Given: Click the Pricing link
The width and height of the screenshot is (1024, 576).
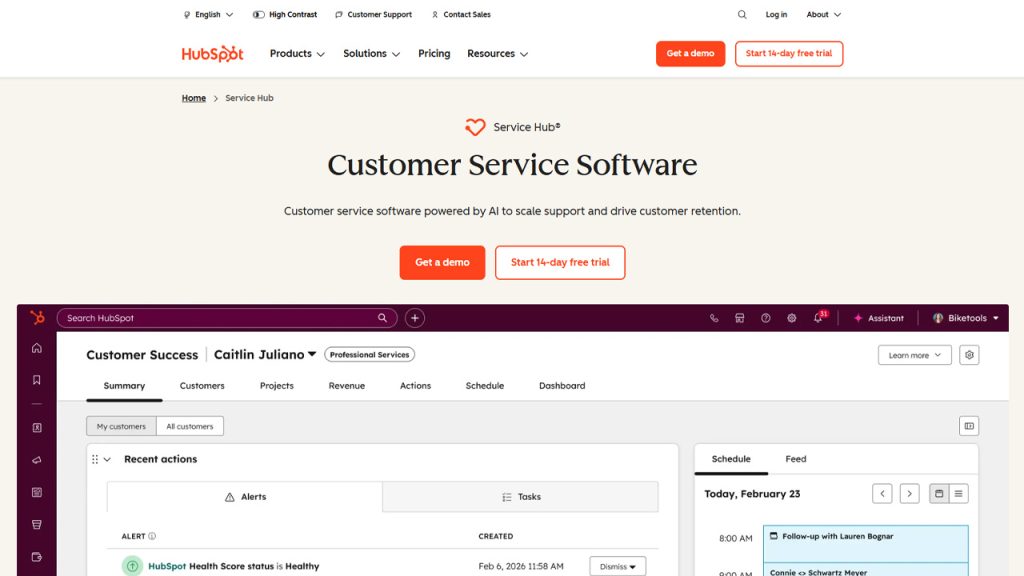Looking at the screenshot, I should (434, 54).
